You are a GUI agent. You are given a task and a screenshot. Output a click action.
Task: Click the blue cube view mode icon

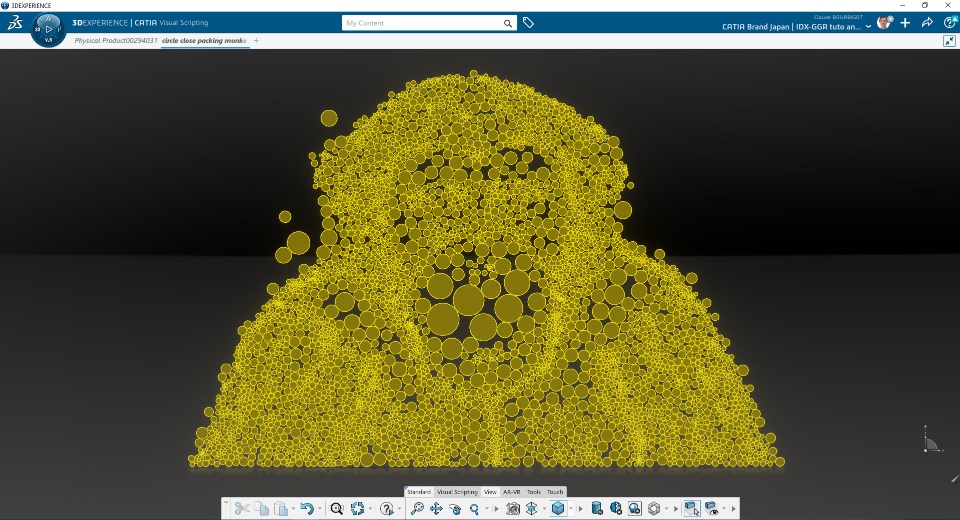tap(558, 508)
